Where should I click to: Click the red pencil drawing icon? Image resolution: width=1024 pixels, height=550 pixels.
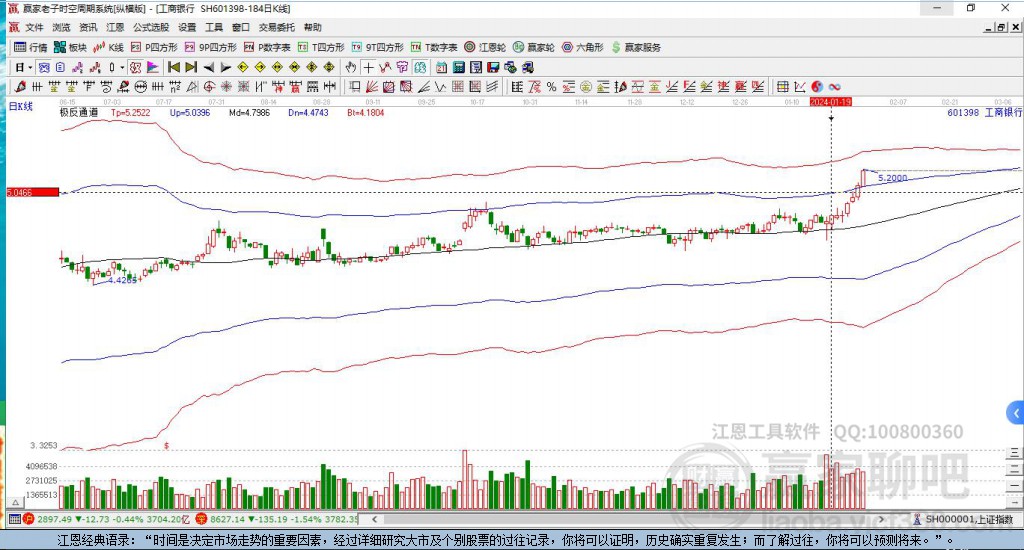point(20,86)
